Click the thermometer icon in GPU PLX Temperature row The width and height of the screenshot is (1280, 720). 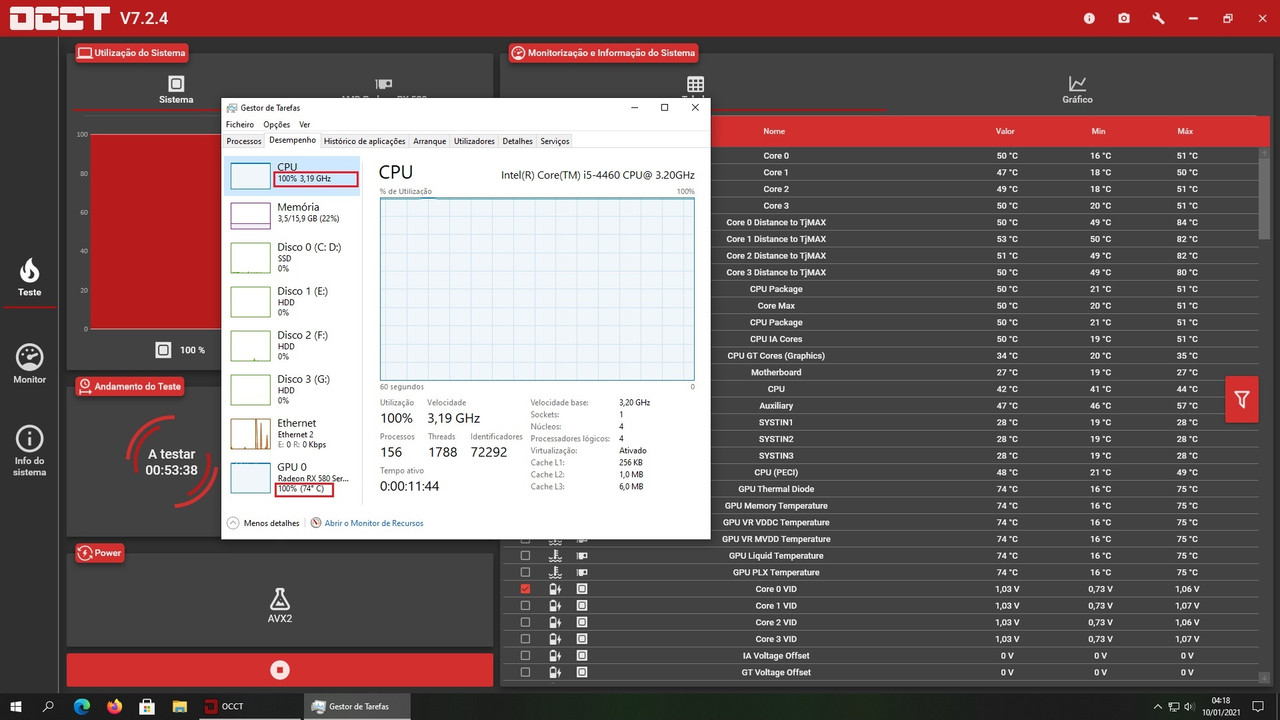pos(555,572)
